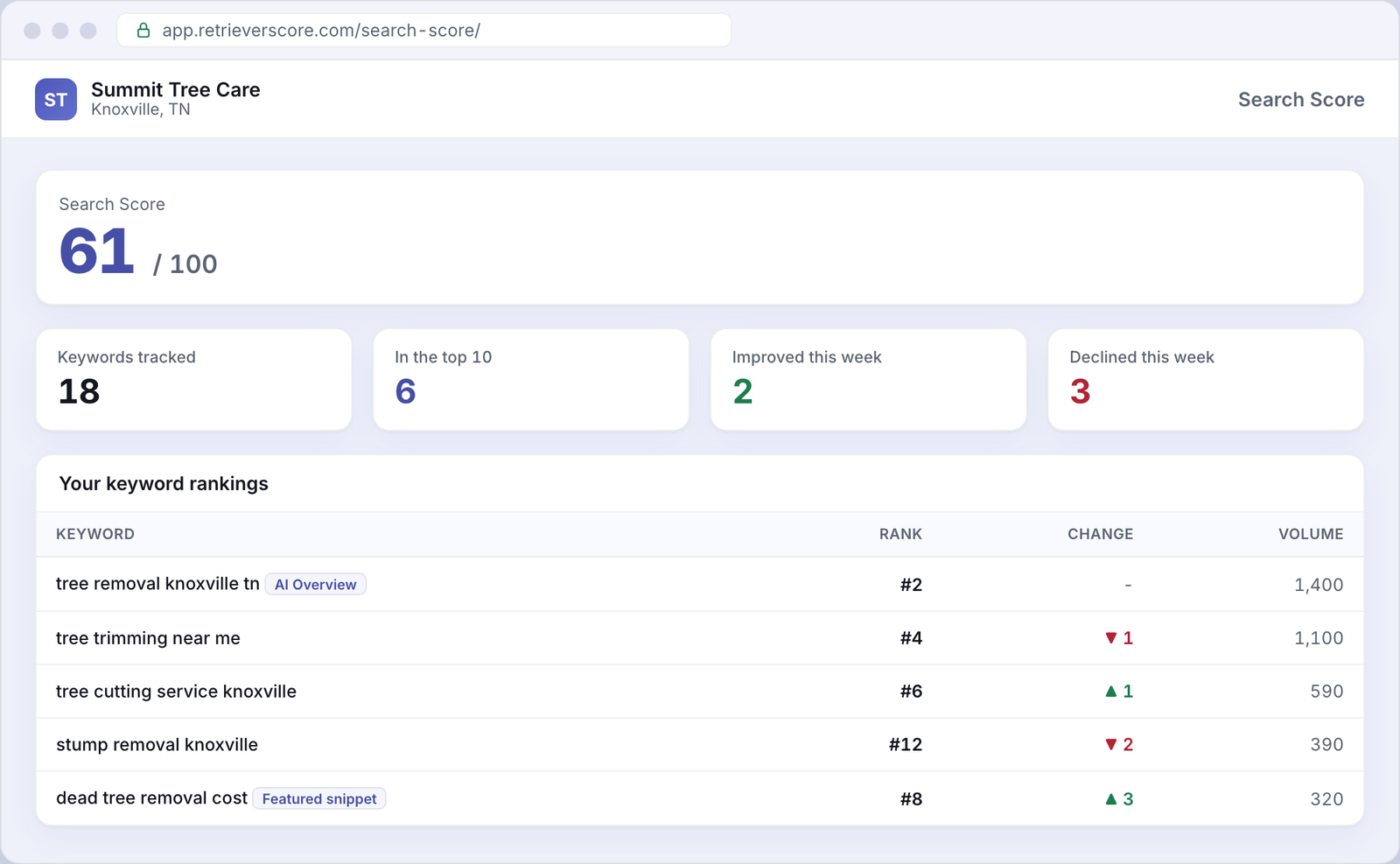The height and width of the screenshot is (864, 1400).
Task: Open the Keywords tracked card
Action: coord(193,379)
